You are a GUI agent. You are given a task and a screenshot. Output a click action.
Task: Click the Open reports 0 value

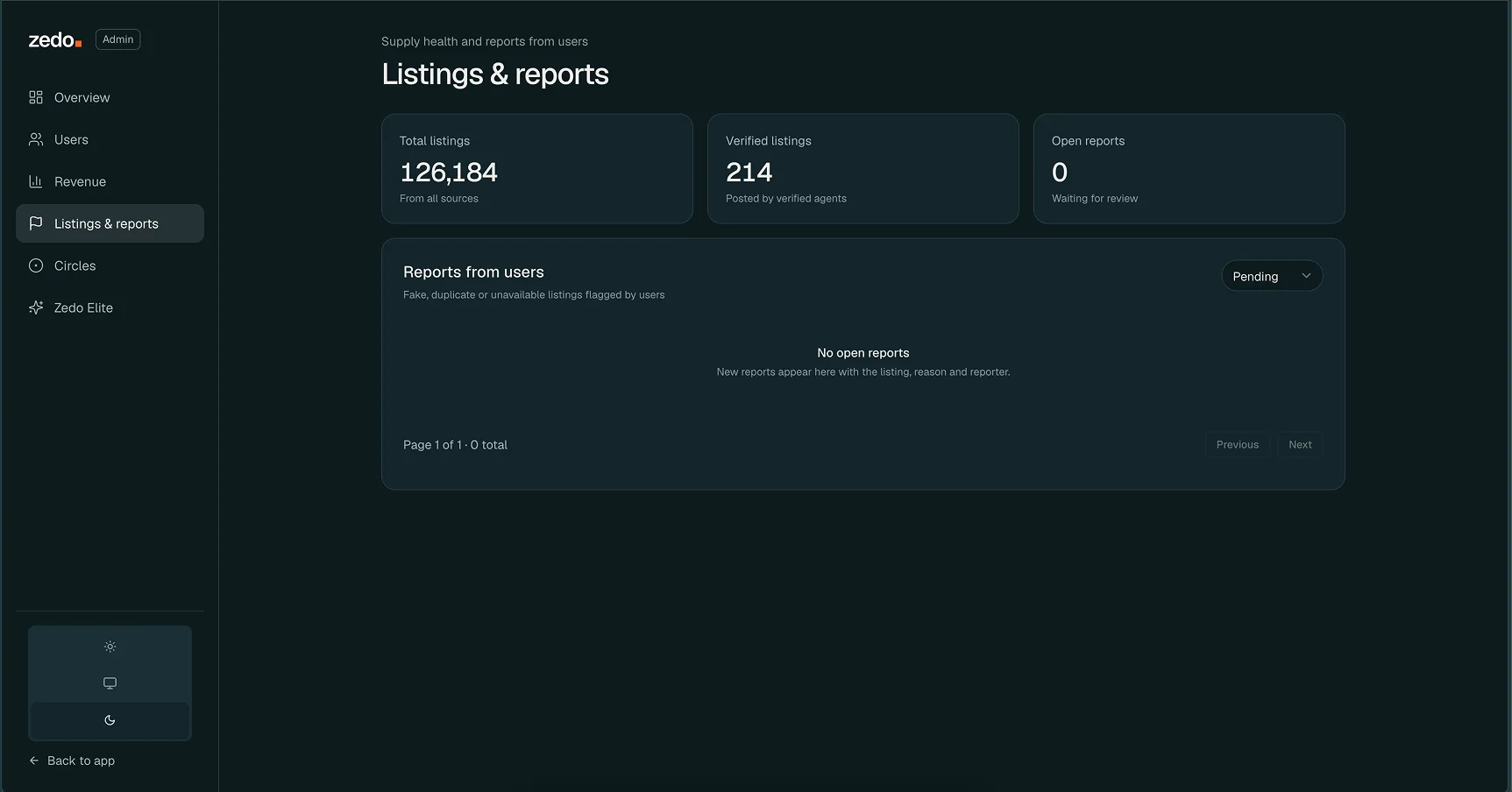click(1060, 173)
